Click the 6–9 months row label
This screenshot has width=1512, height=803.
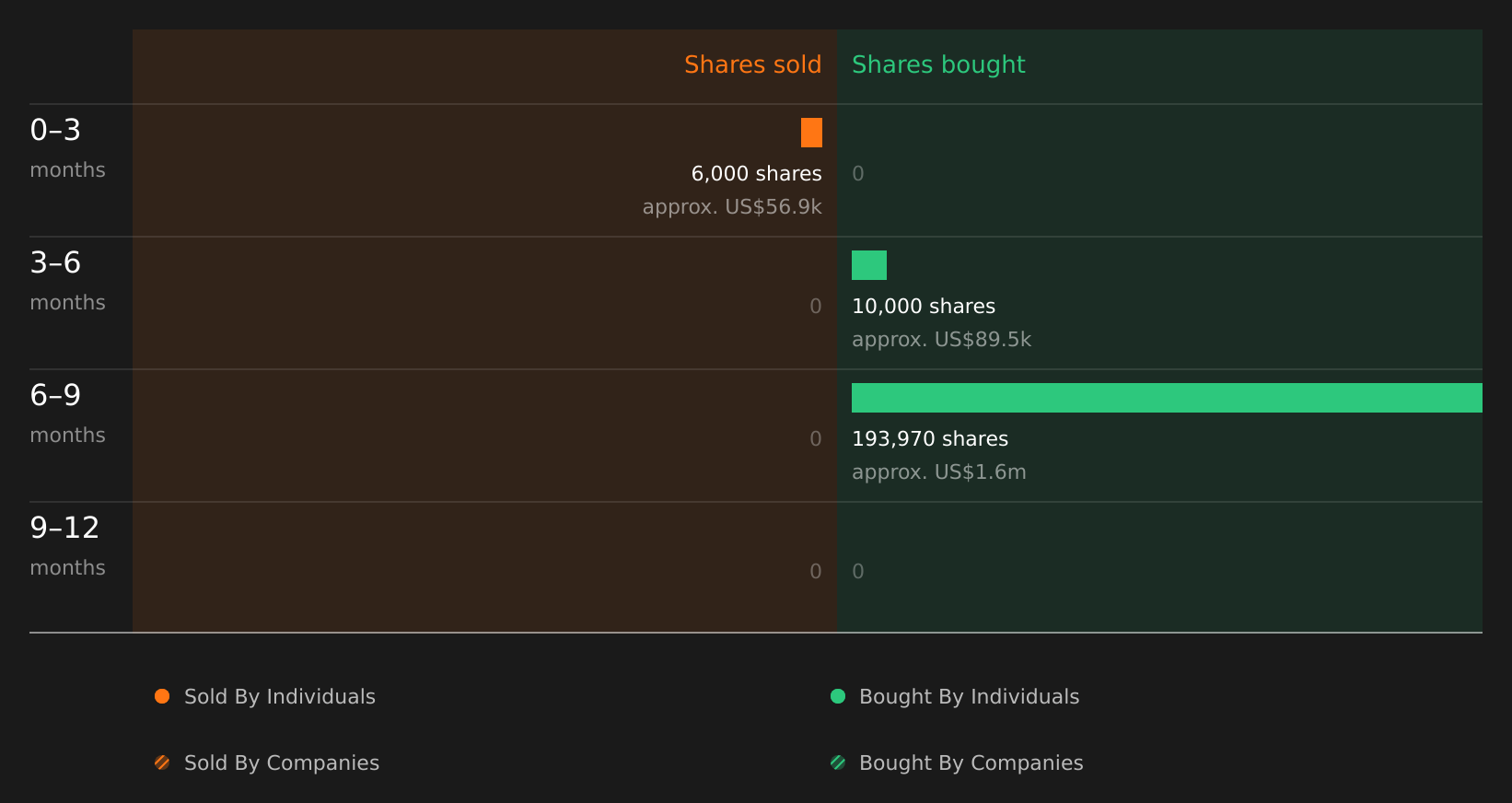click(67, 413)
